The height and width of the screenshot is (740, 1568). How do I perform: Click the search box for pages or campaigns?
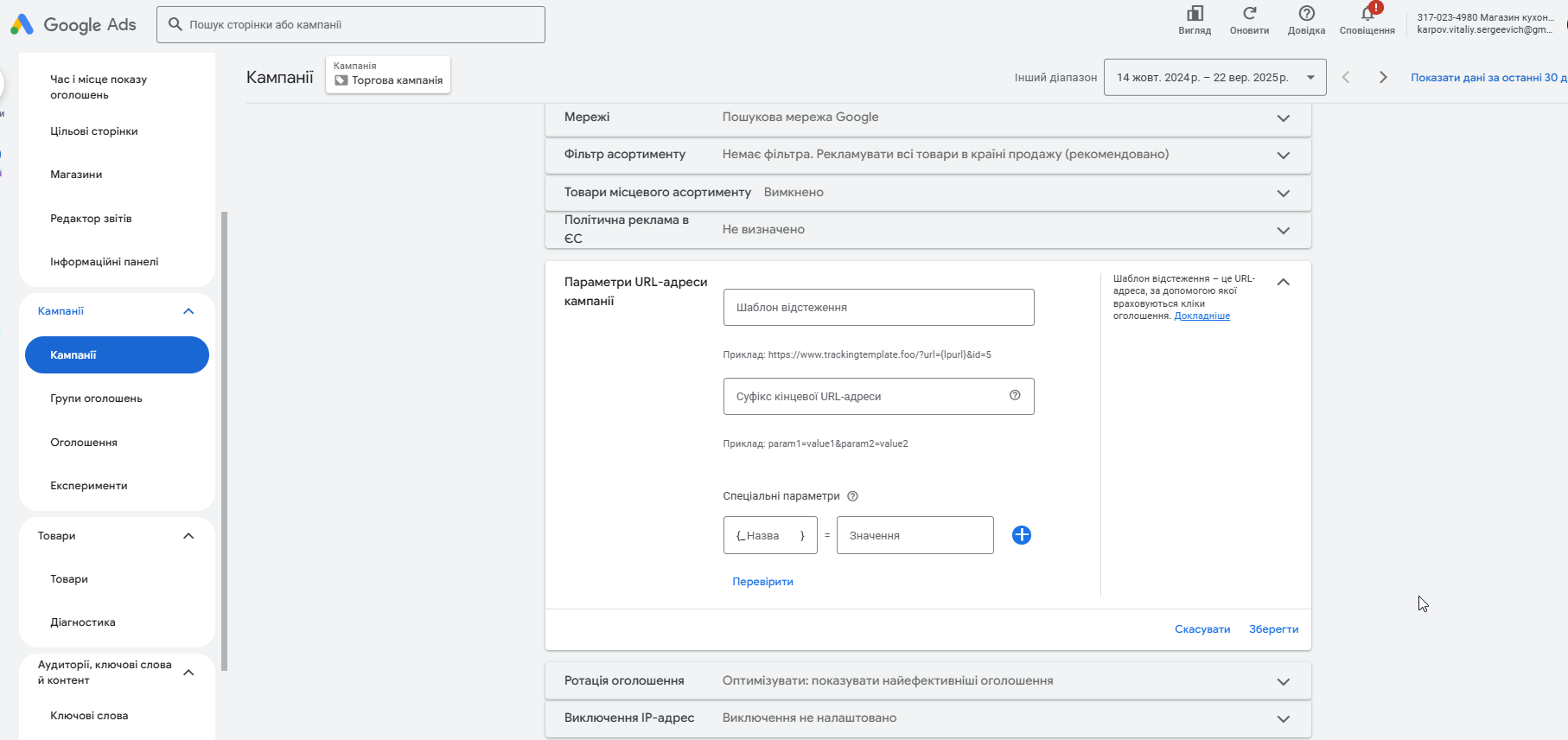point(351,25)
